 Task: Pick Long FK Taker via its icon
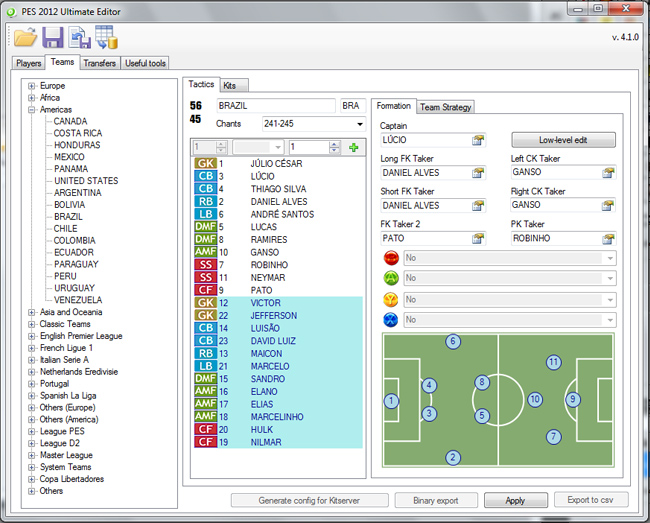click(x=478, y=173)
